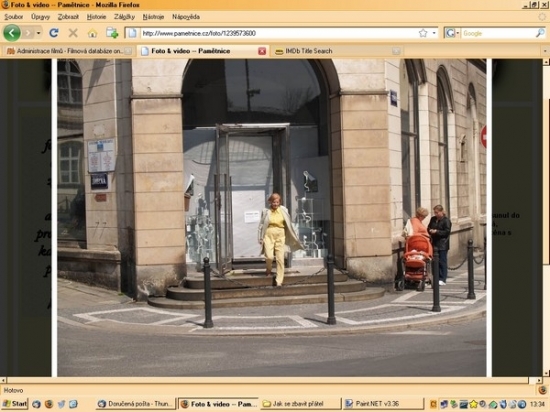Viewport: 550px width, 412px height.
Task: Click the throbber icon on the menu bar
Action: [x=542, y=17]
